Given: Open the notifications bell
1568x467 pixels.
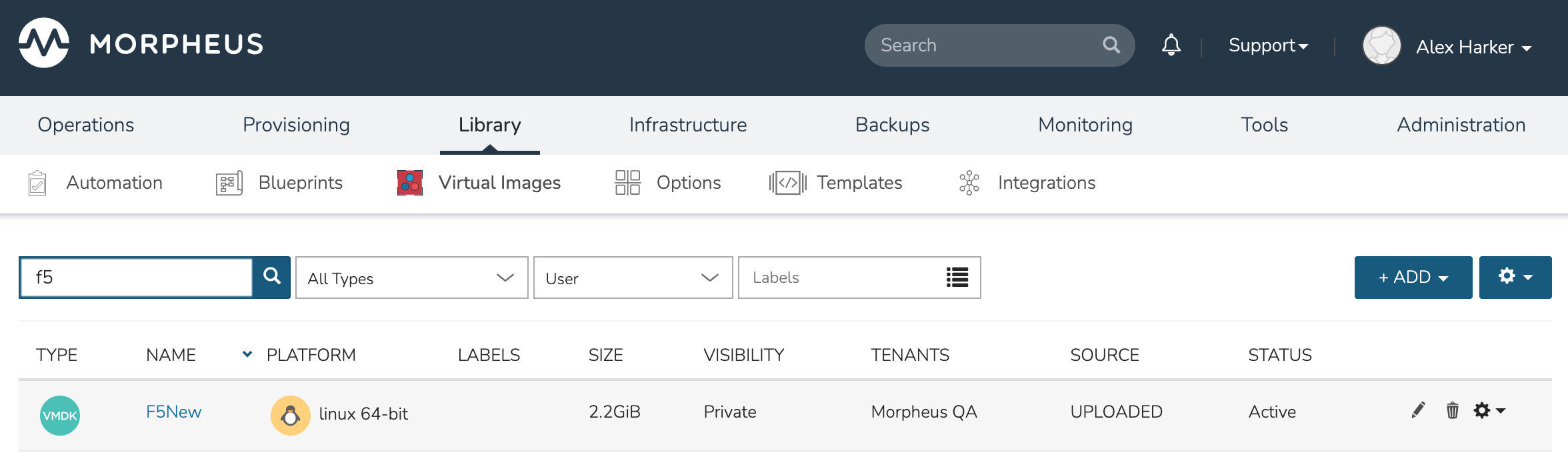Looking at the screenshot, I should 1171,45.
